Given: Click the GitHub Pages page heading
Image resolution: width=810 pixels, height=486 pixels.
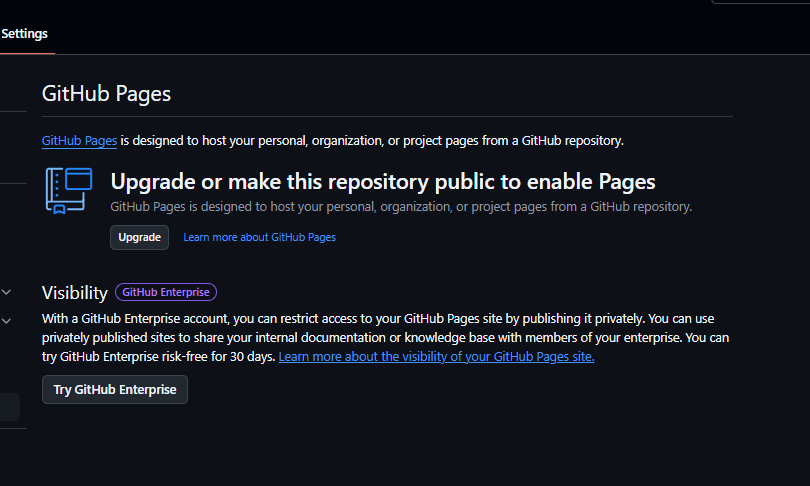Looking at the screenshot, I should pyautogui.click(x=106, y=94).
